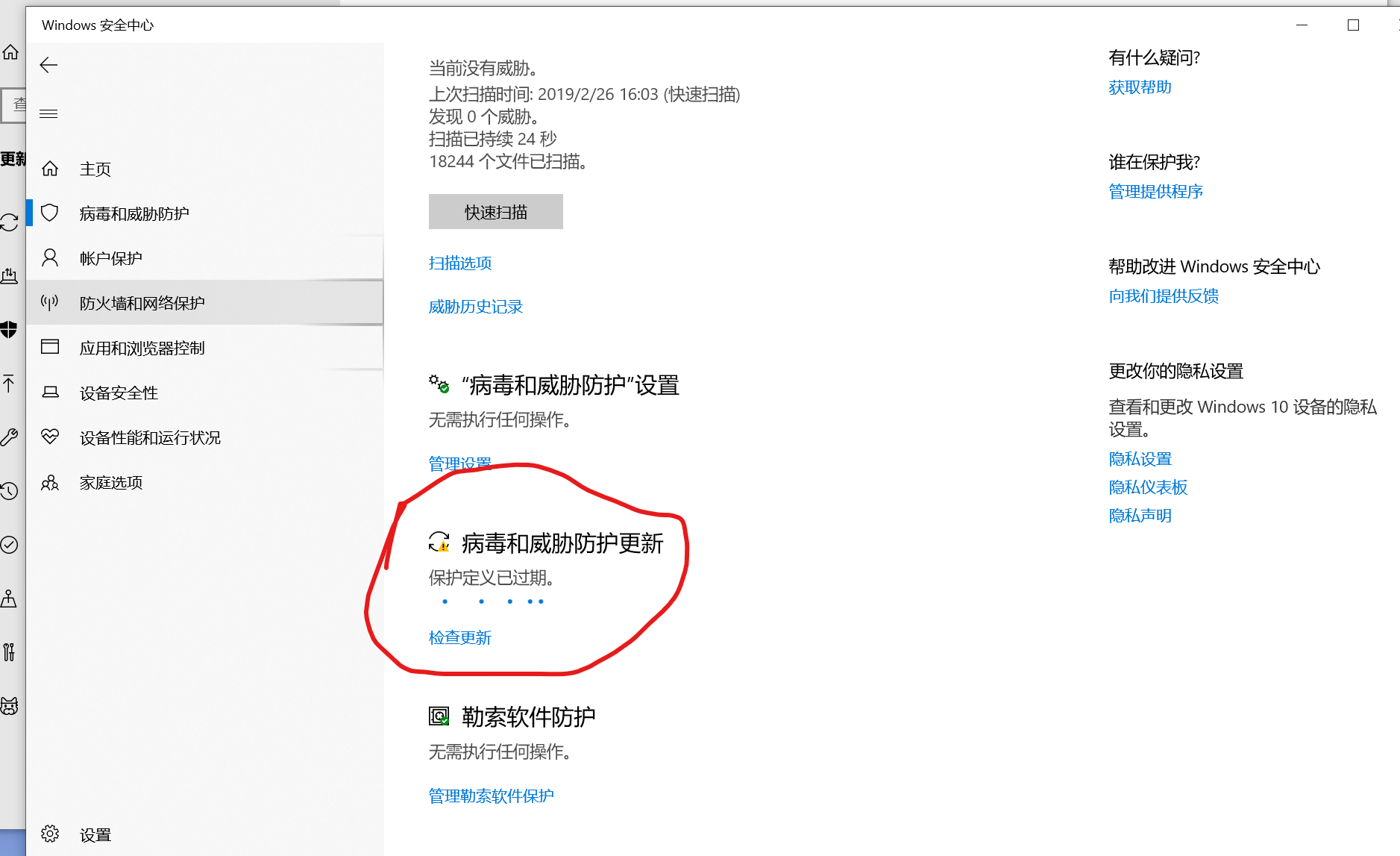
Task: Click the 管理设置 link
Action: pyautogui.click(x=460, y=463)
